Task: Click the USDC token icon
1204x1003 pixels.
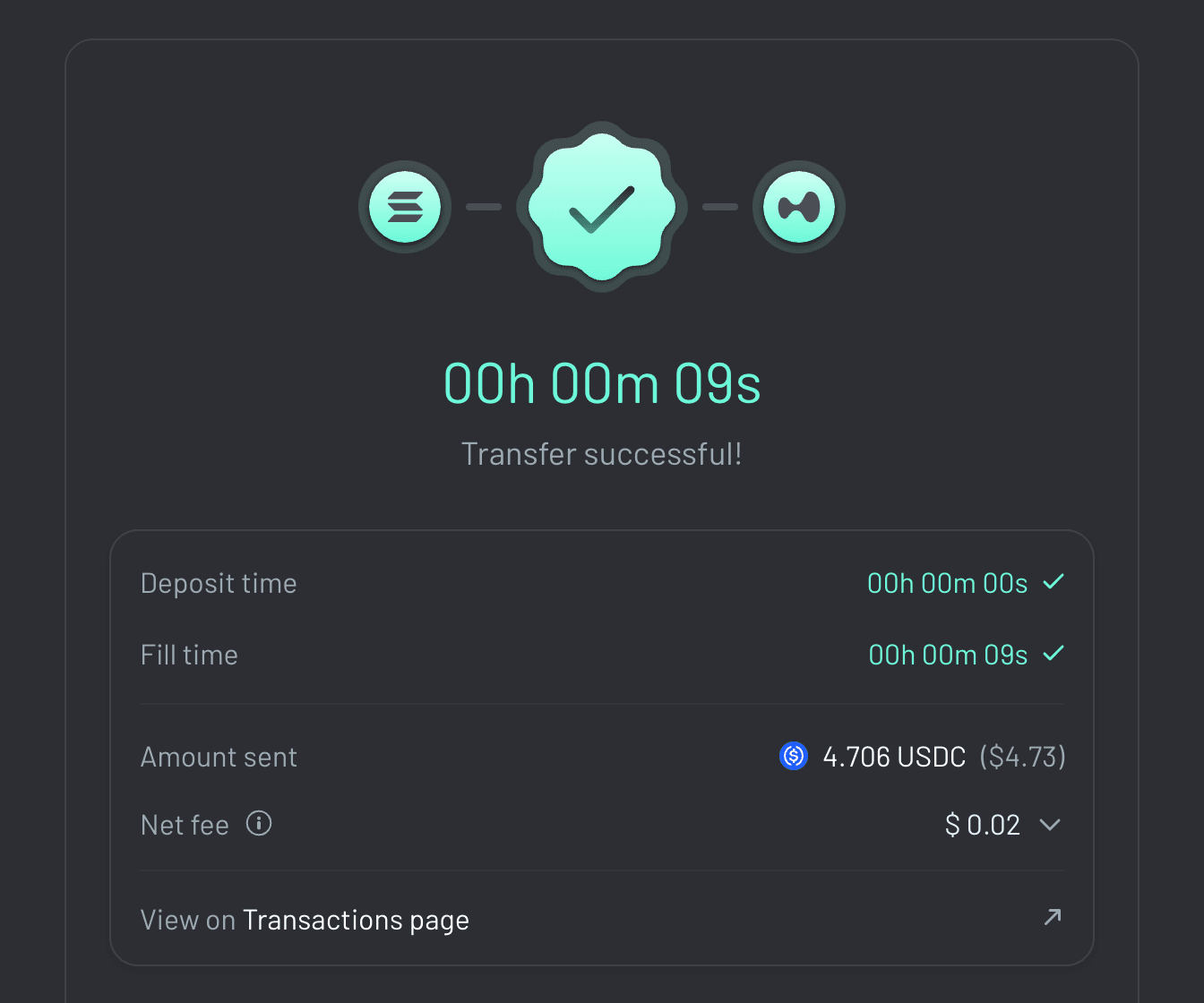Action: (793, 757)
